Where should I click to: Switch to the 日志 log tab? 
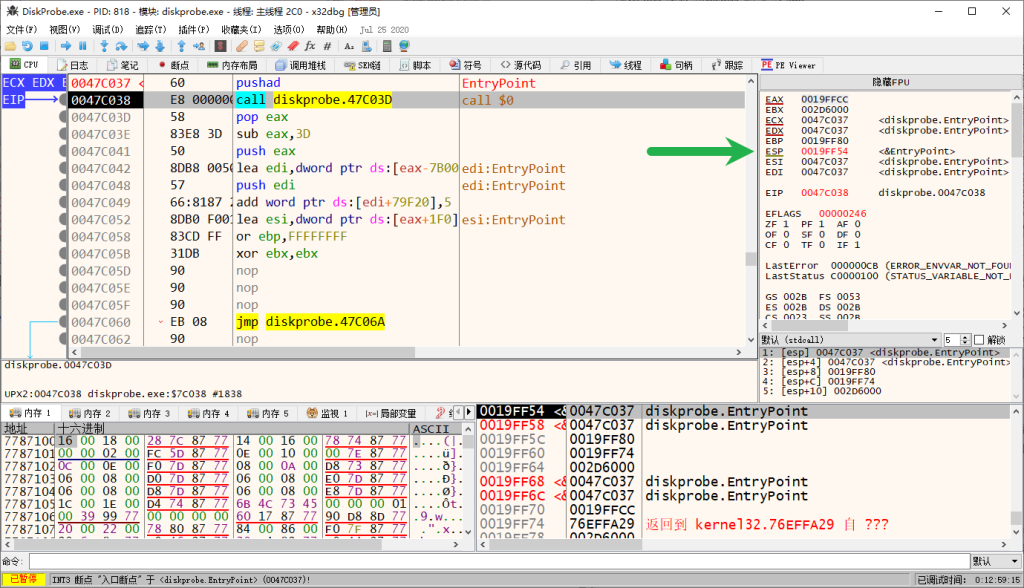pos(72,65)
